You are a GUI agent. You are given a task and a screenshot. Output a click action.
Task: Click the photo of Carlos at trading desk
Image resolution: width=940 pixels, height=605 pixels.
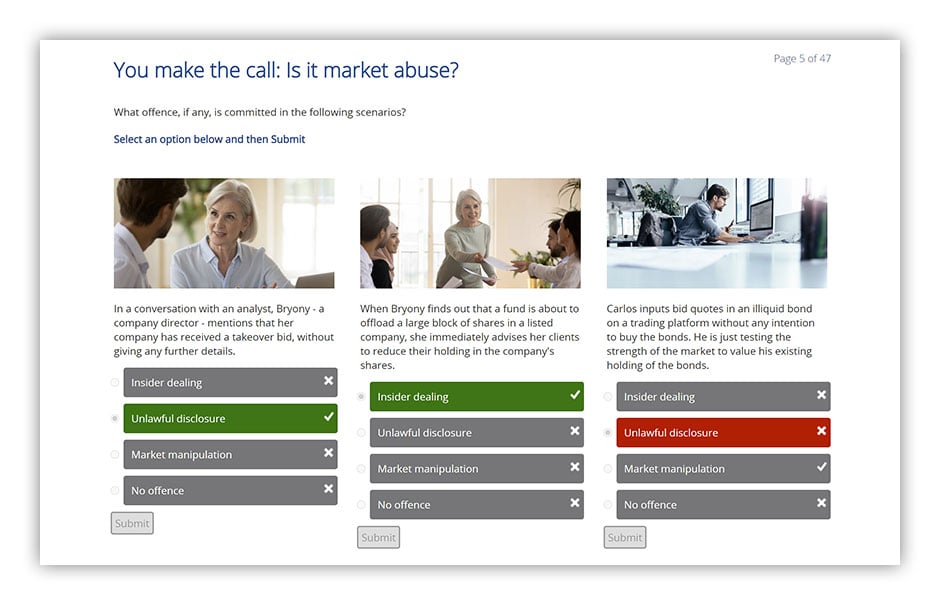[x=716, y=233]
